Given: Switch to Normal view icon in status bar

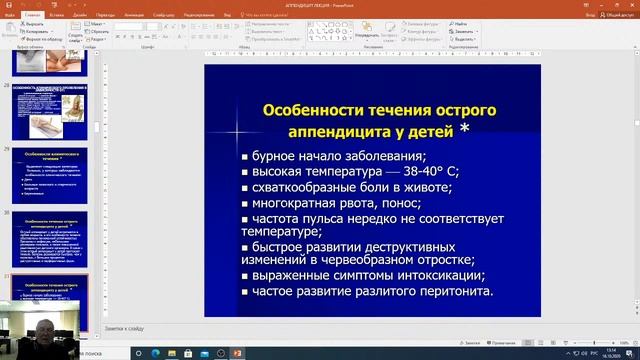Looking at the screenshot, I should click(528, 343).
